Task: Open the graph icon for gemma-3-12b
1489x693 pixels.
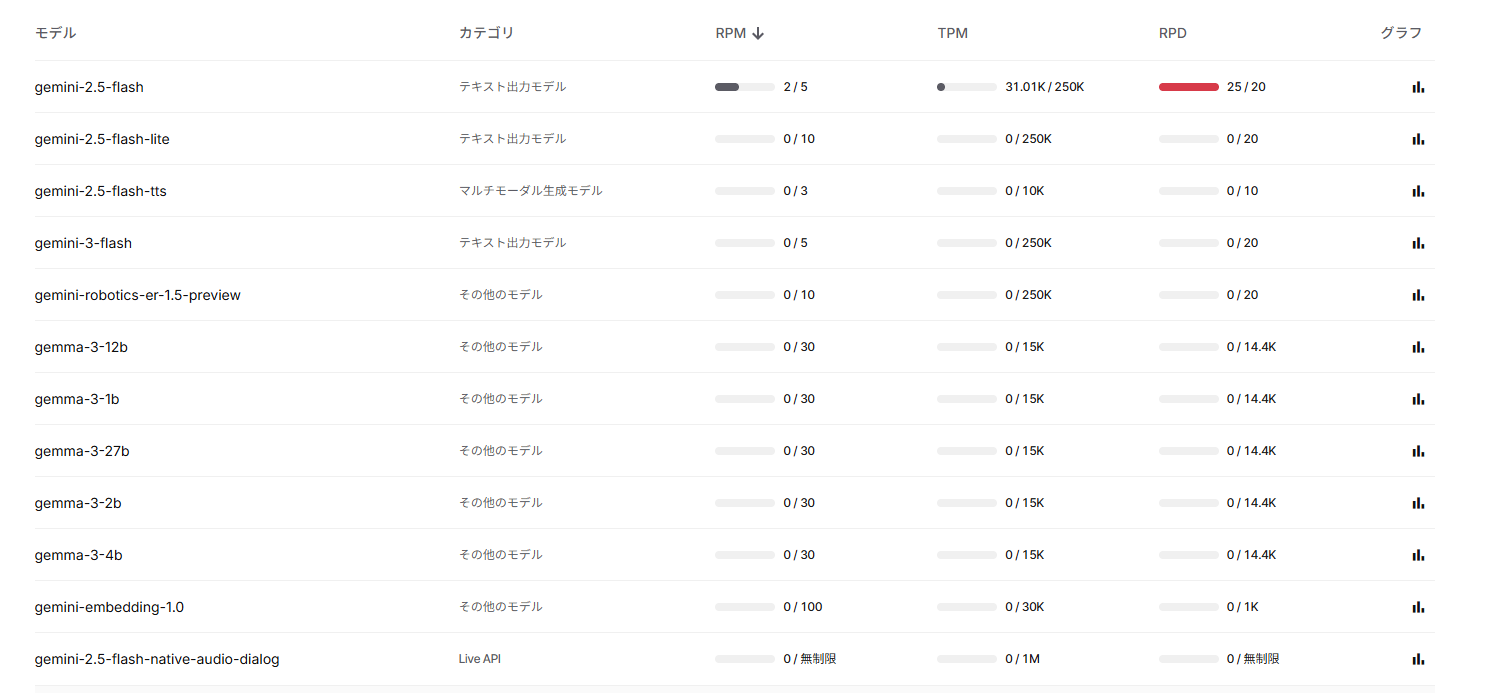Action: point(1418,347)
